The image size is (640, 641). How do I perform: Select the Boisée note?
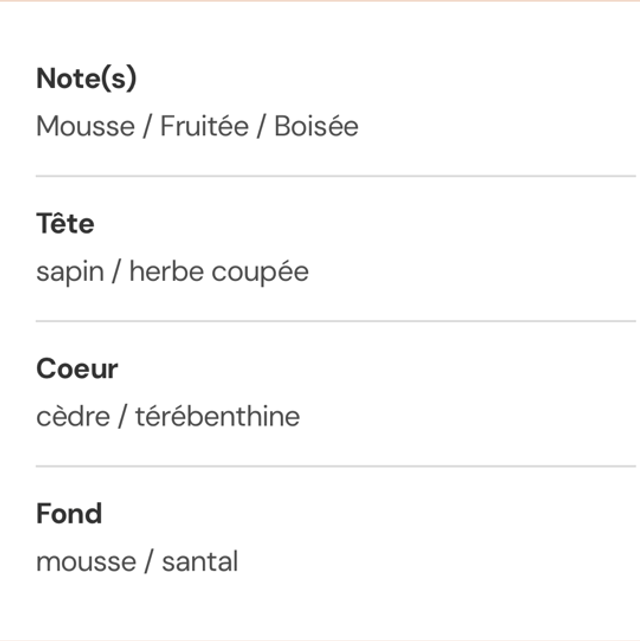click(316, 127)
